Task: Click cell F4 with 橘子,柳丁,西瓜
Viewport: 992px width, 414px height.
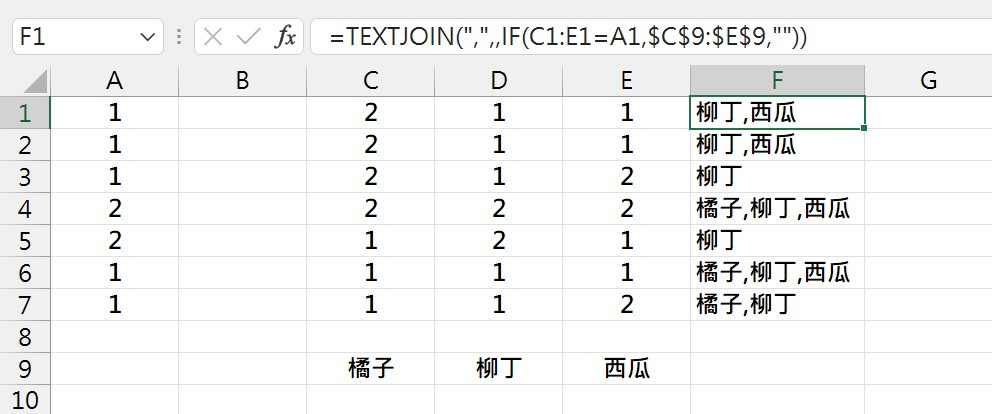Action: click(x=778, y=209)
